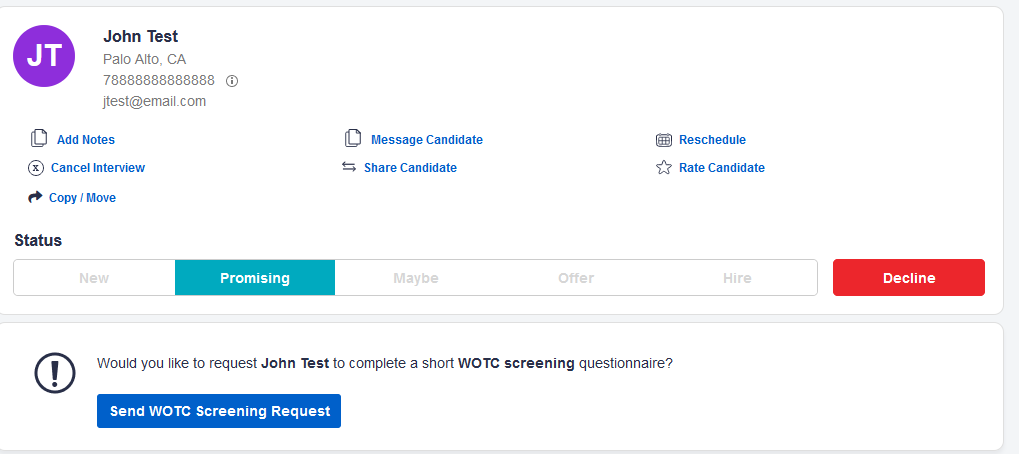Click the info icon beside phone number
Viewport: 1019px width, 454px height.
[232, 80]
